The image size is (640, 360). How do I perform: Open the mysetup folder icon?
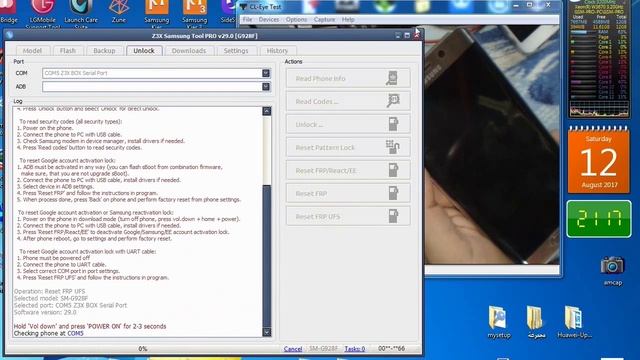(x=498, y=322)
